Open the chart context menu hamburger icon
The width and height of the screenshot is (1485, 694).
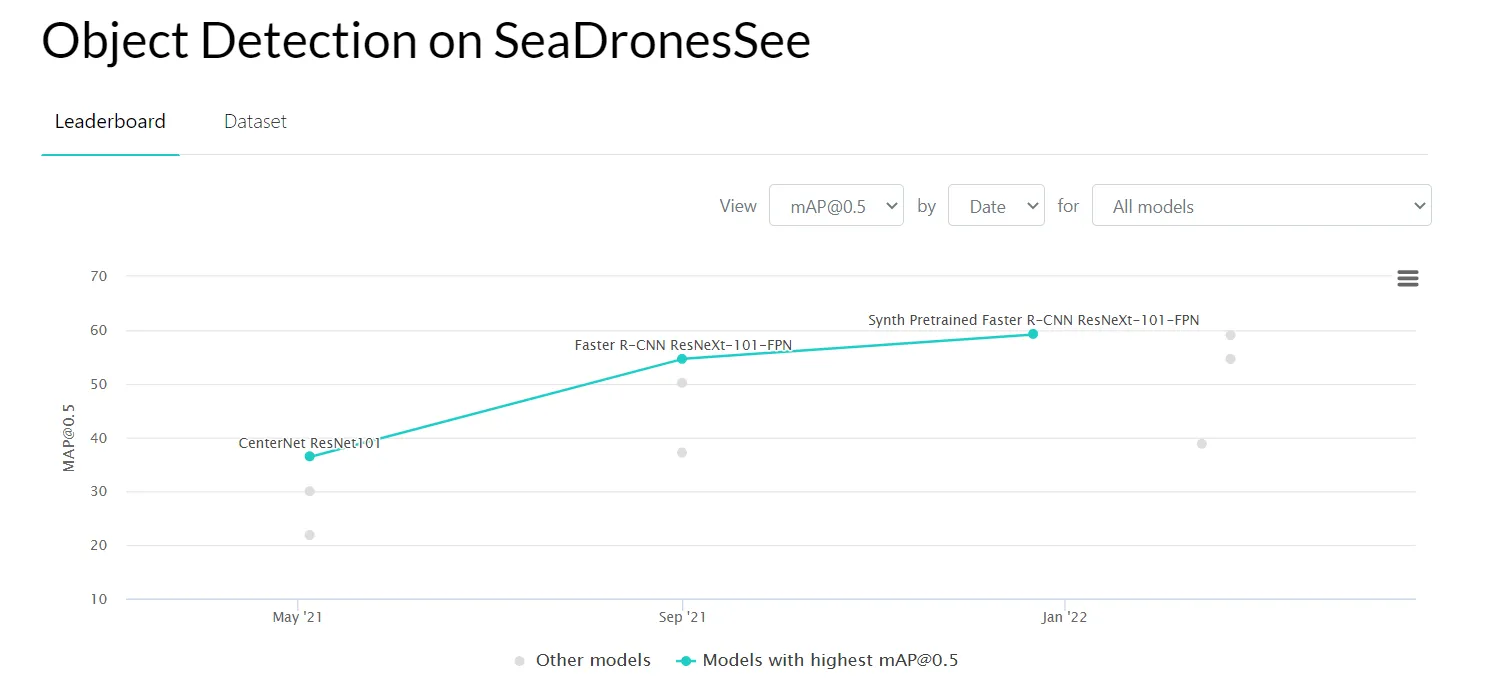1407,279
